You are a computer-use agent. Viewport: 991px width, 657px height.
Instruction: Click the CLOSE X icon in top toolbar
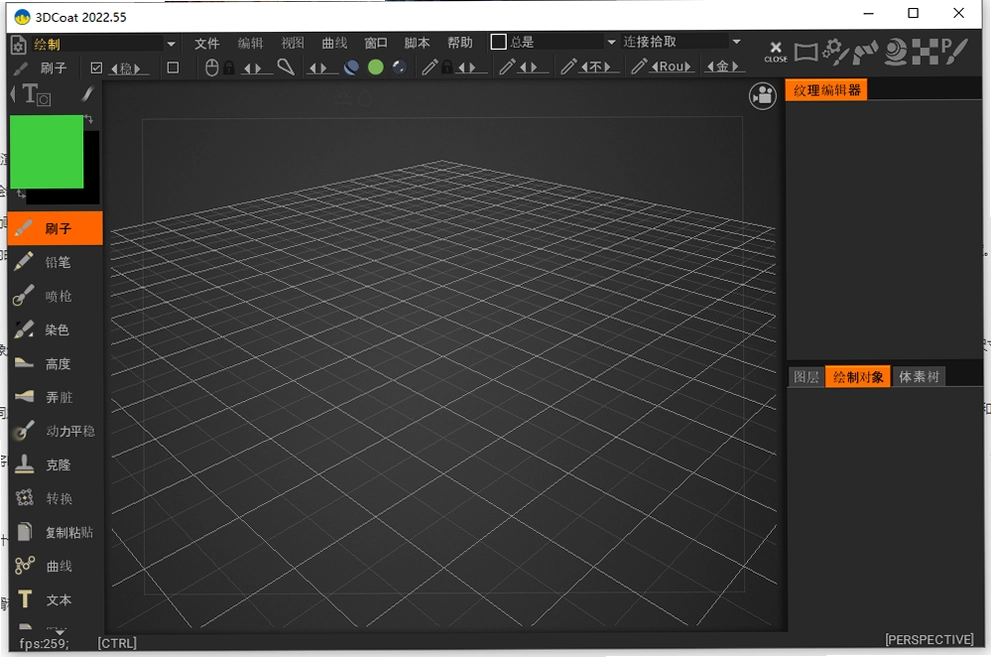775,52
